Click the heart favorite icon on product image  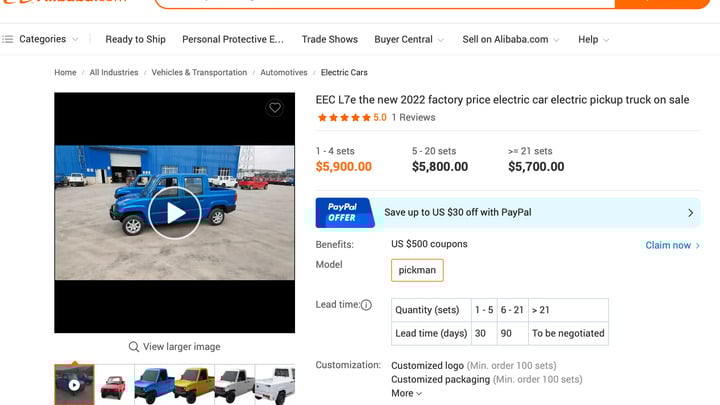pos(275,108)
